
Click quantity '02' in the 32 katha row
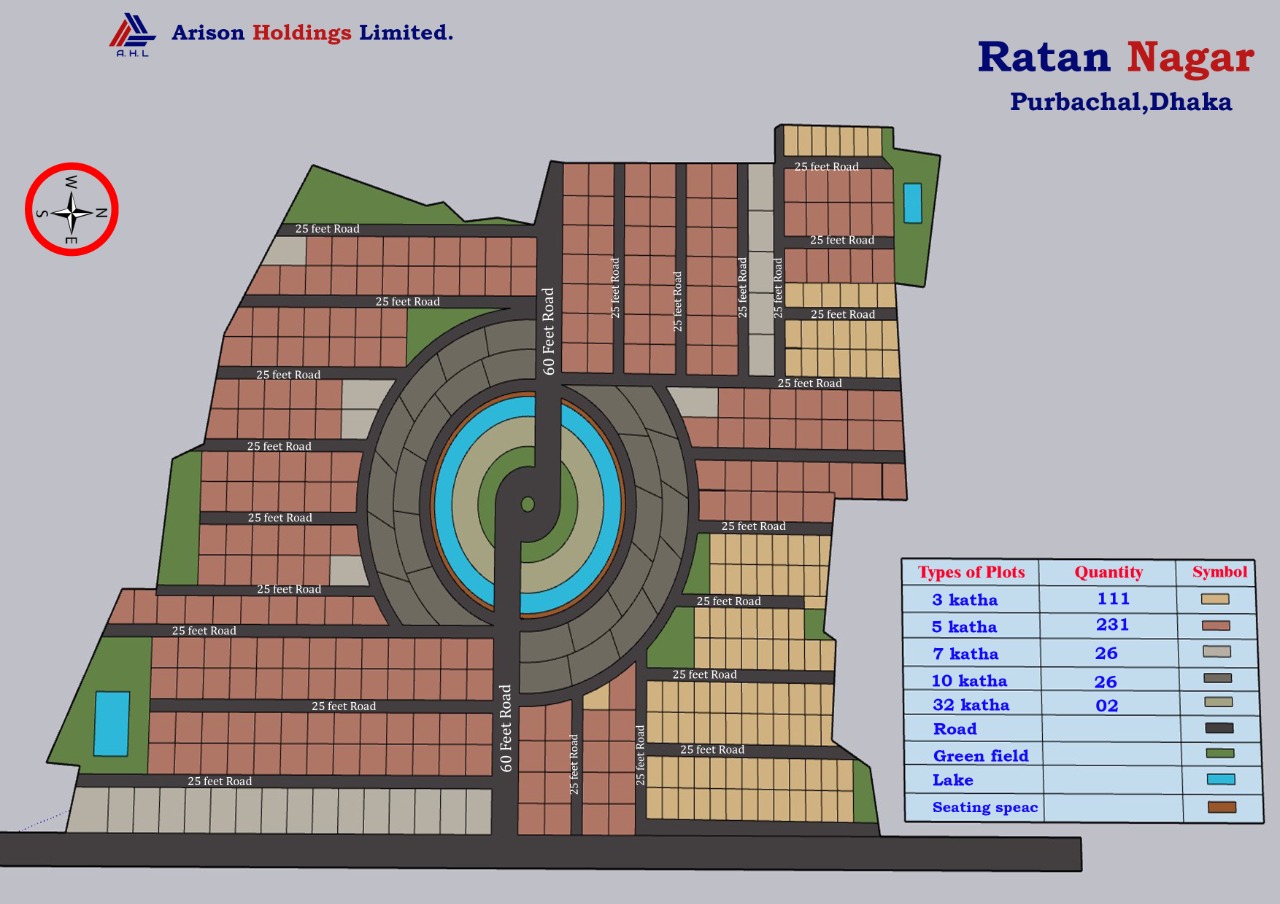(x=1106, y=706)
